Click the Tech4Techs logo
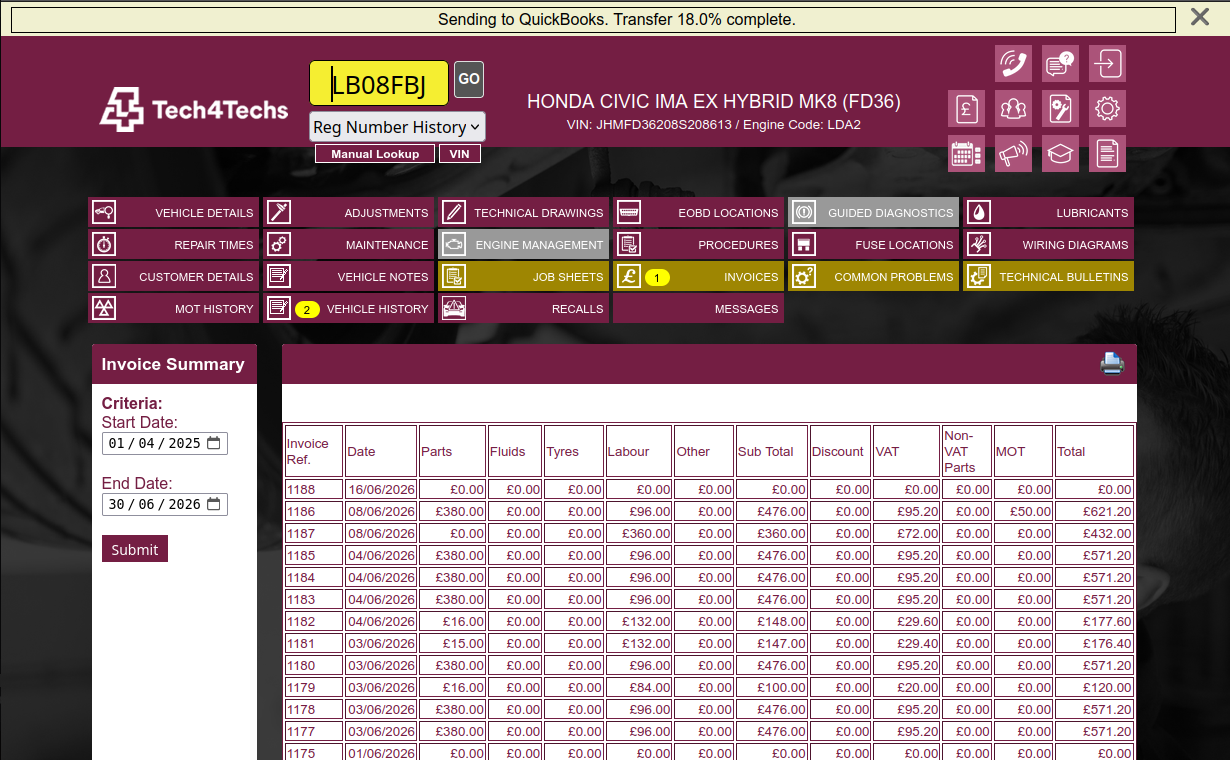This screenshot has height=760, width=1230. 194,109
